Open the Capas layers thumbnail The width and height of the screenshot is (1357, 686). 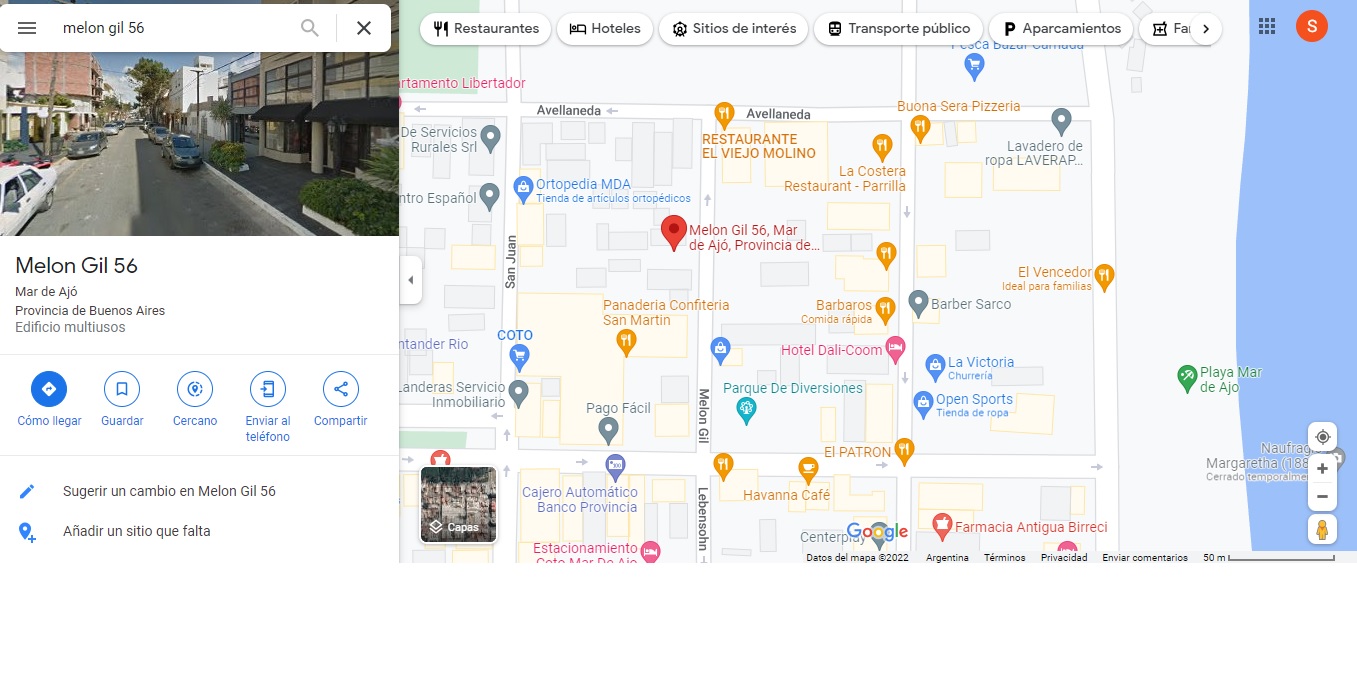[x=458, y=505]
